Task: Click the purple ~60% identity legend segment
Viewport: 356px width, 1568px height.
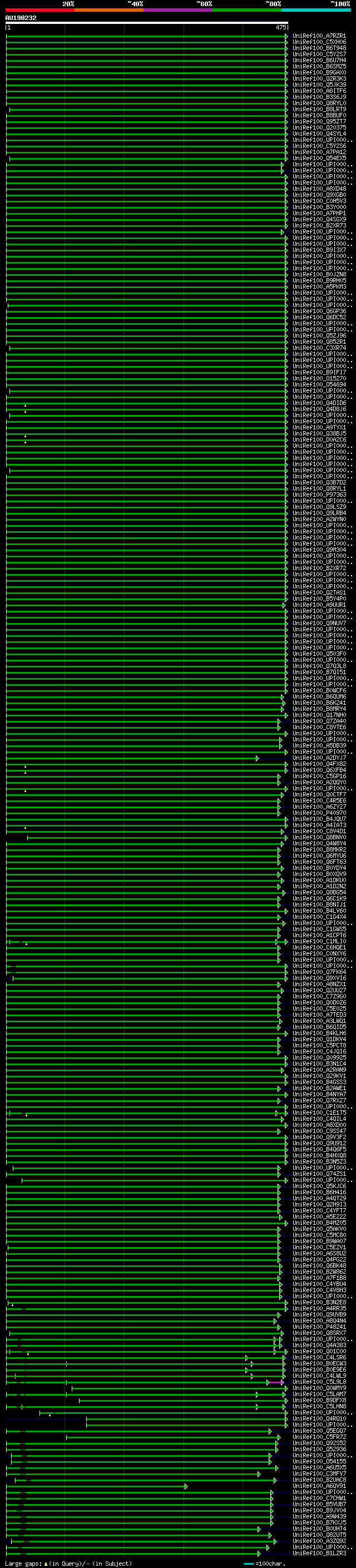Action: tap(177, 10)
